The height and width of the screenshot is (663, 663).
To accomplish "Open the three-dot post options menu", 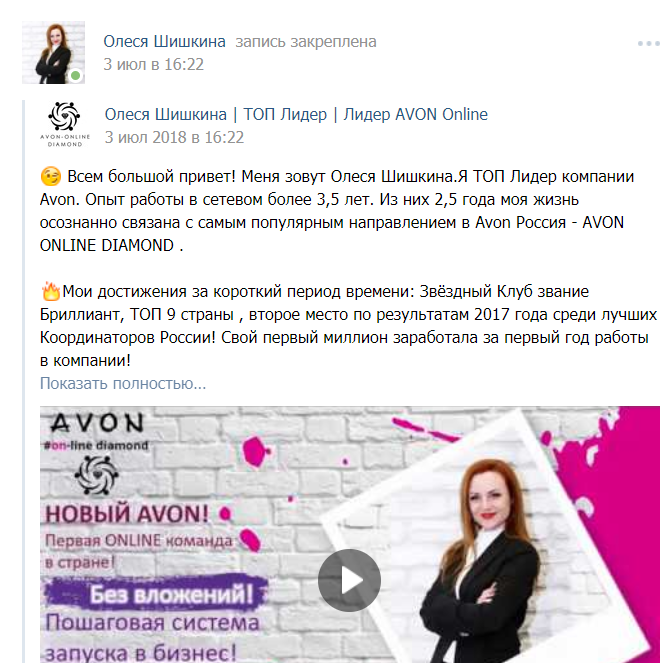I will 649,43.
